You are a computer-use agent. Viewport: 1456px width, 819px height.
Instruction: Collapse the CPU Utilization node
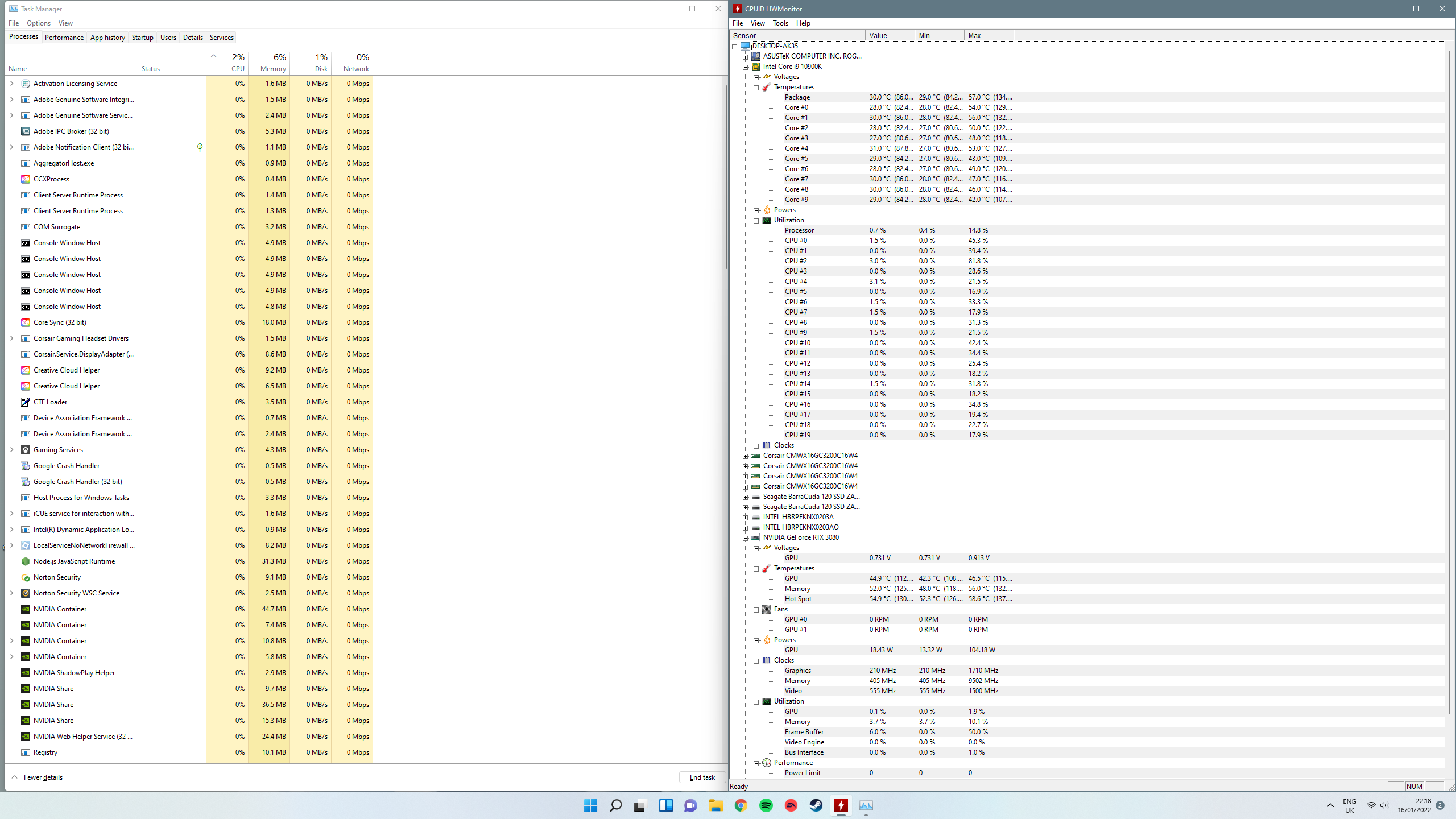[x=756, y=220]
